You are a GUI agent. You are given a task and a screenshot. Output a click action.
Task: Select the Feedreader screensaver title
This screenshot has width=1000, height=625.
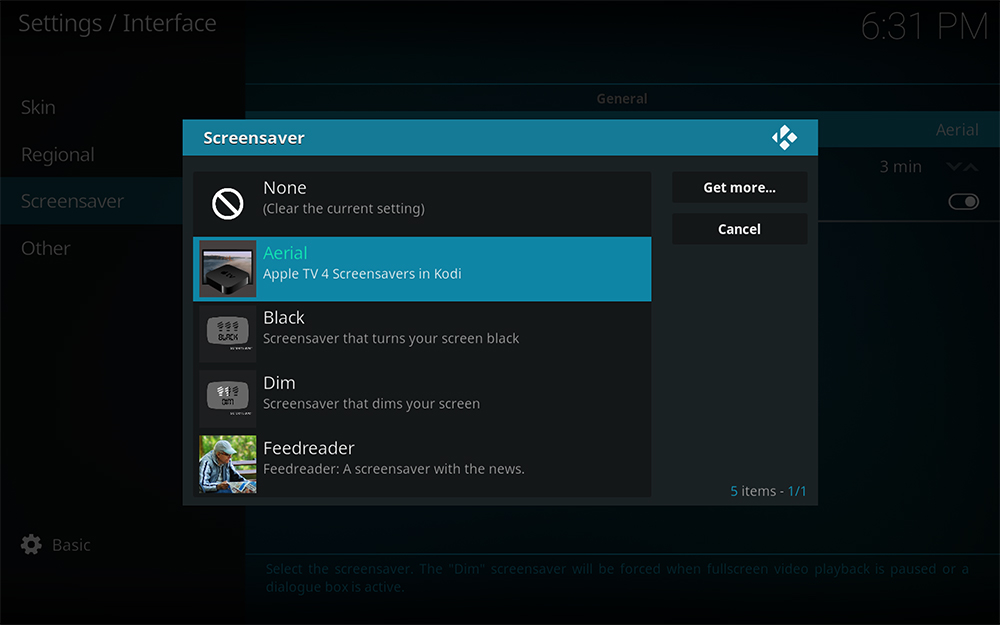[x=309, y=448]
